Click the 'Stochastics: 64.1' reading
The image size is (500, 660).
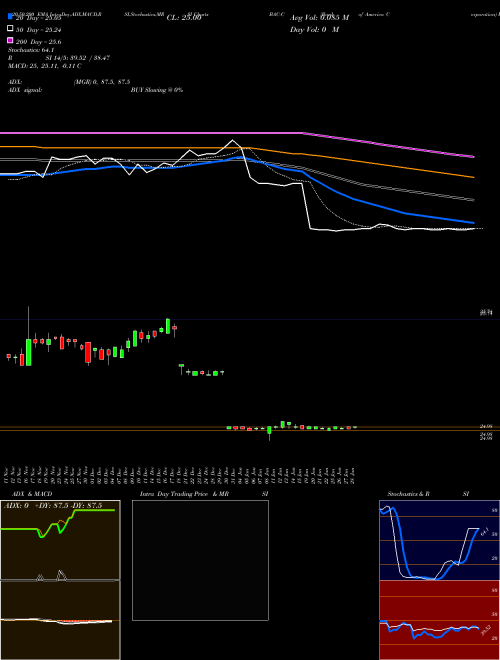31,50
